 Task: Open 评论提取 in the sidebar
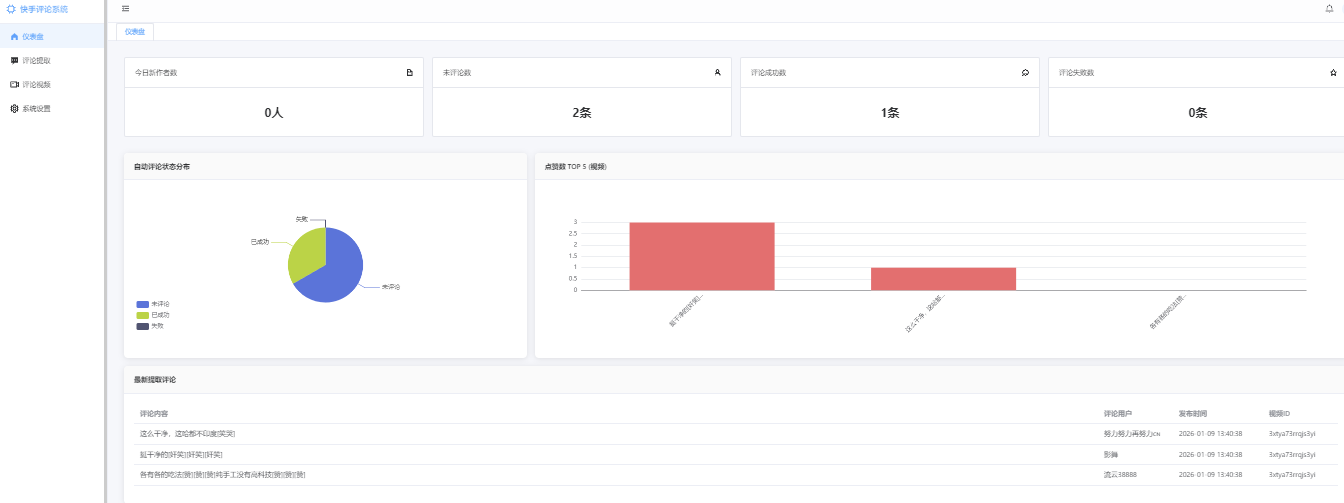coord(36,61)
